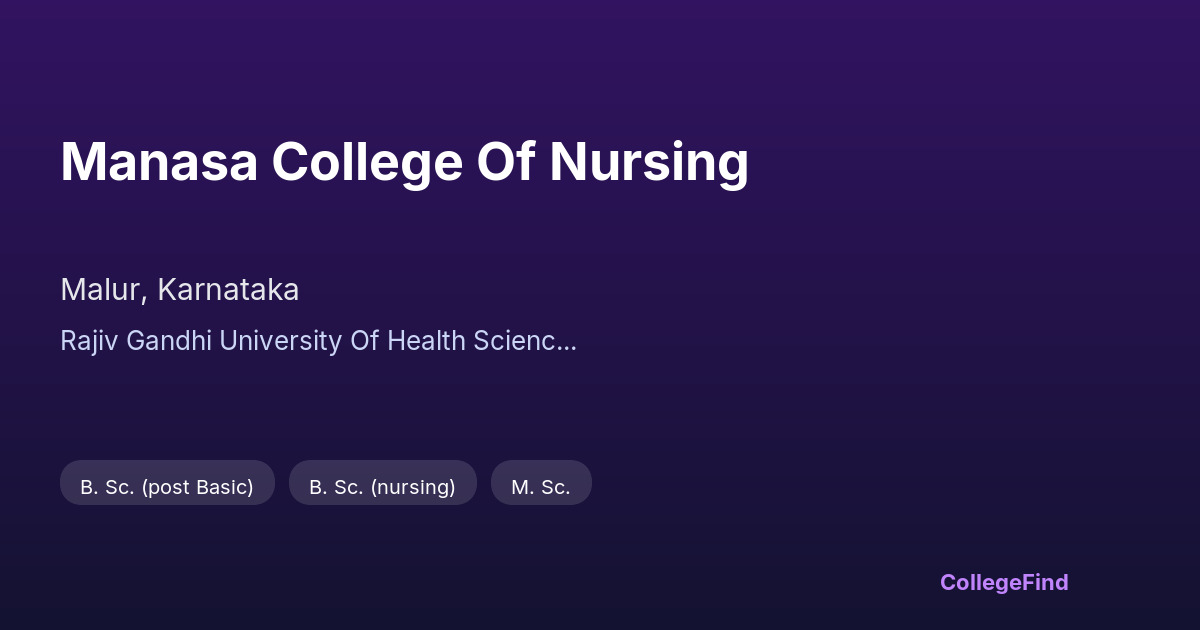The width and height of the screenshot is (1200, 630).
Task: Choose the B. Sc. (nursing) course tag
Action: click(382, 487)
